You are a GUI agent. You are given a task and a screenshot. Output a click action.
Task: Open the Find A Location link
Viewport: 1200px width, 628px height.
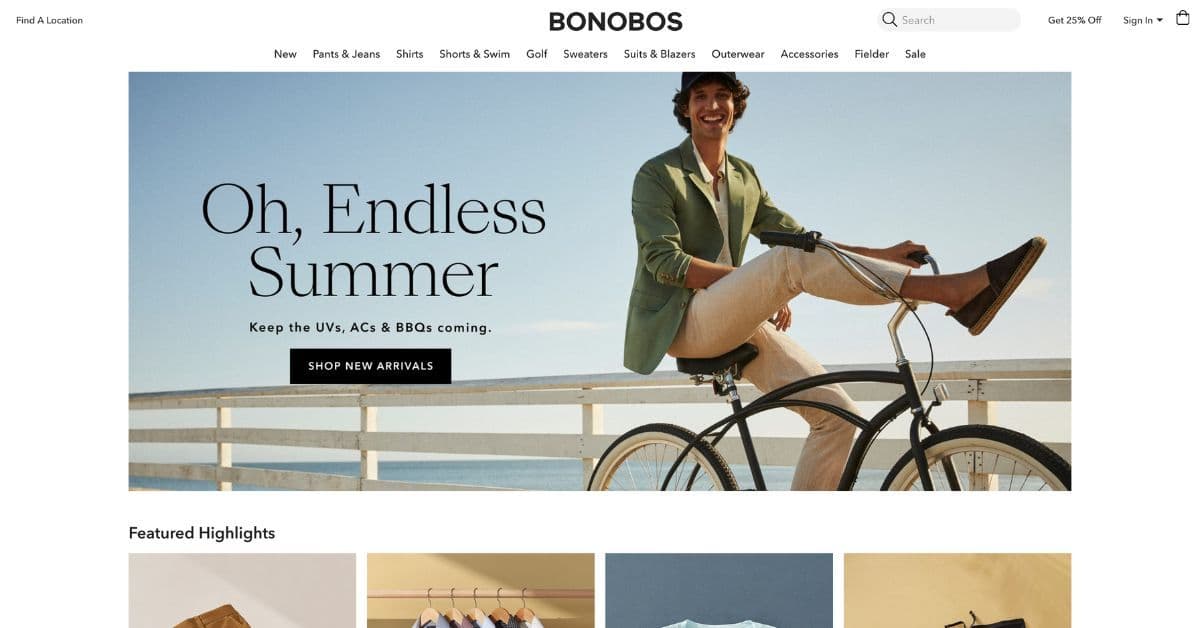click(x=49, y=20)
